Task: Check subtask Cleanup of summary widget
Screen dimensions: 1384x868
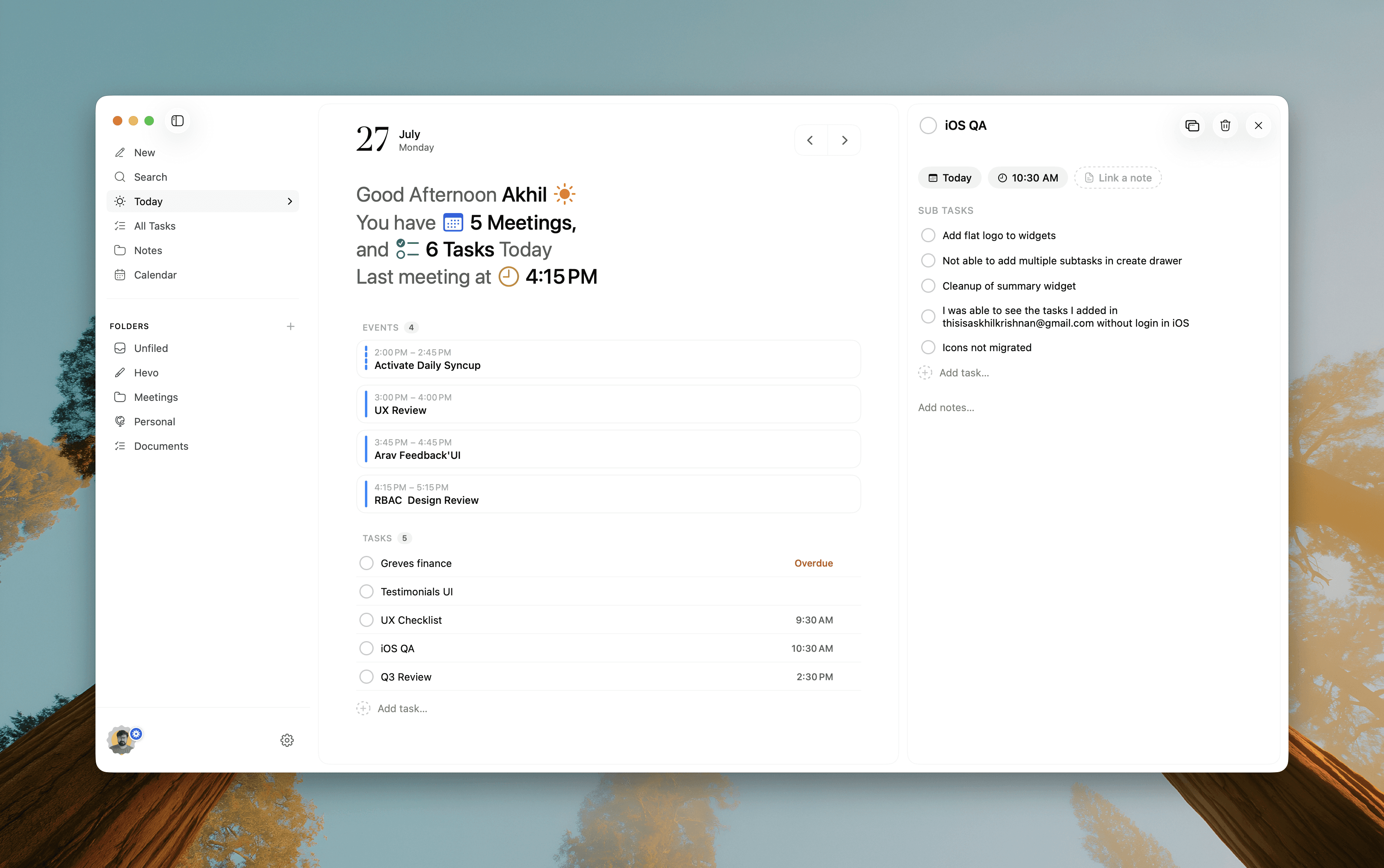Action: pos(928,286)
